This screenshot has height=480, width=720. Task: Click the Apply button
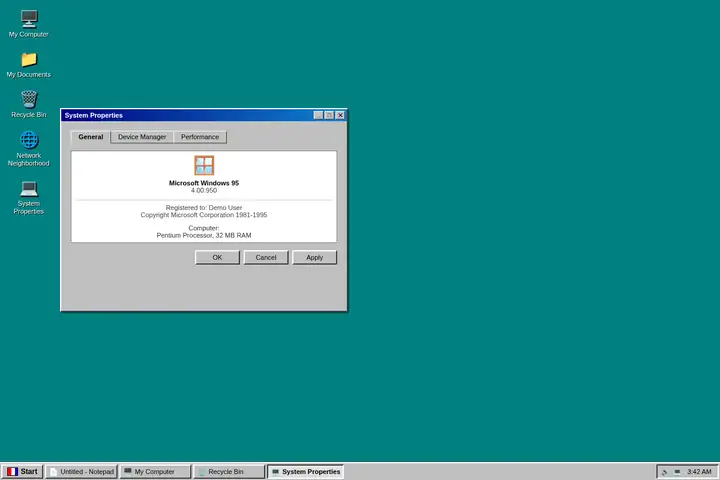coord(315,257)
